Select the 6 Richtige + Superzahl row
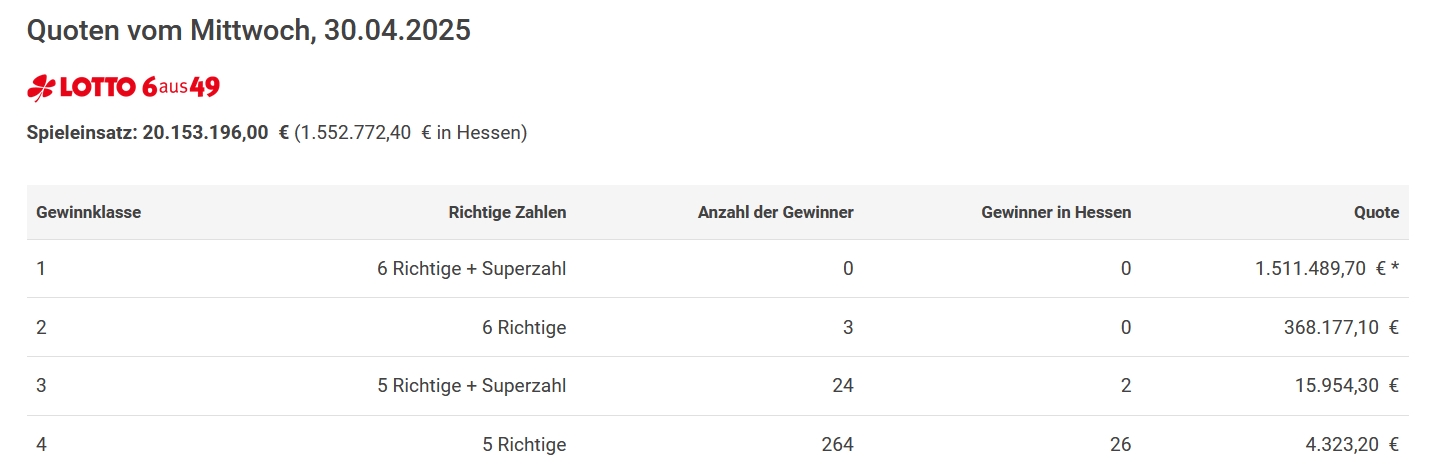This screenshot has height=473, width=1429. 717,268
